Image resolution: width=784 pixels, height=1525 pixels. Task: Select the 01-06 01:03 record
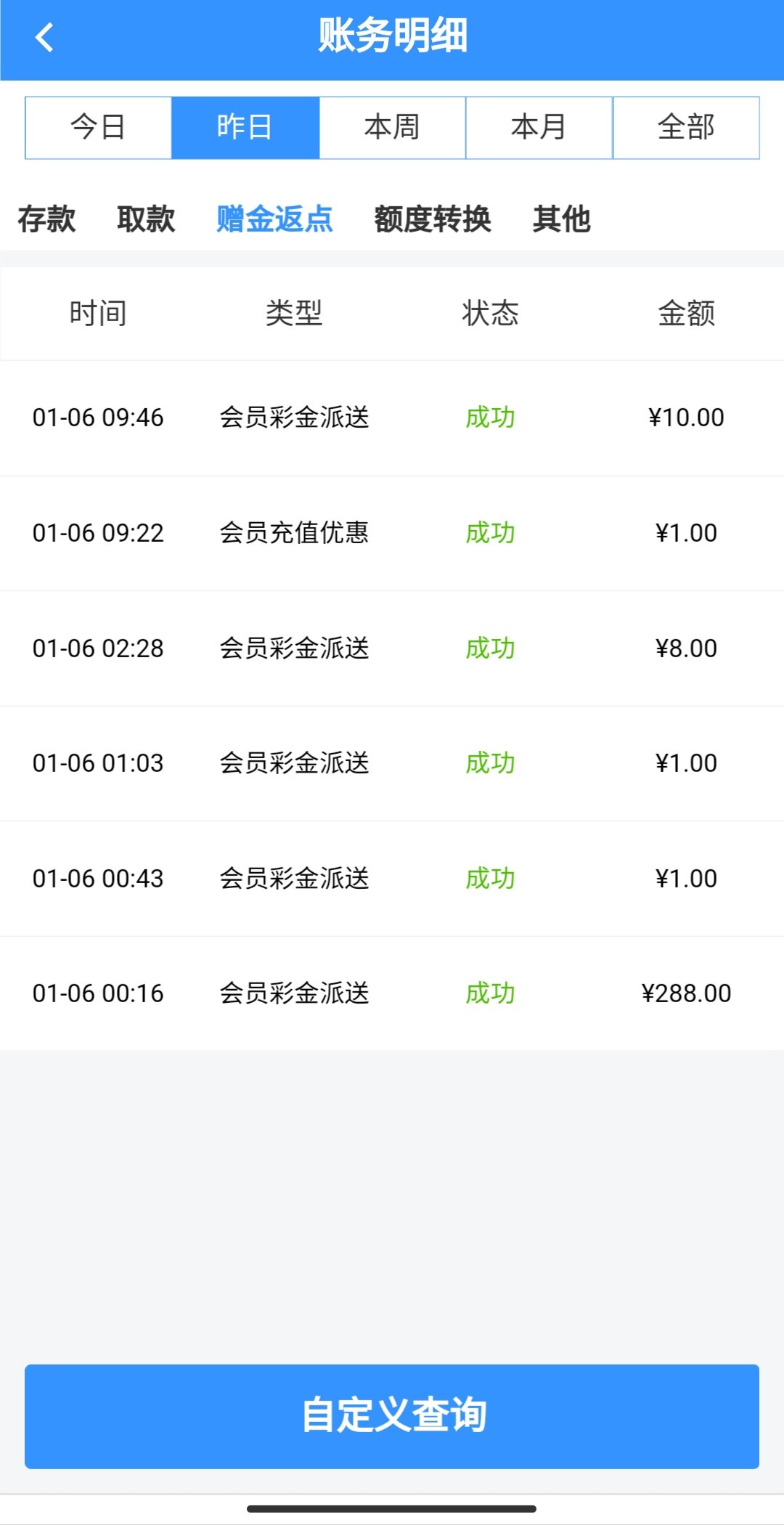pyautogui.click(x=392, y=763)
